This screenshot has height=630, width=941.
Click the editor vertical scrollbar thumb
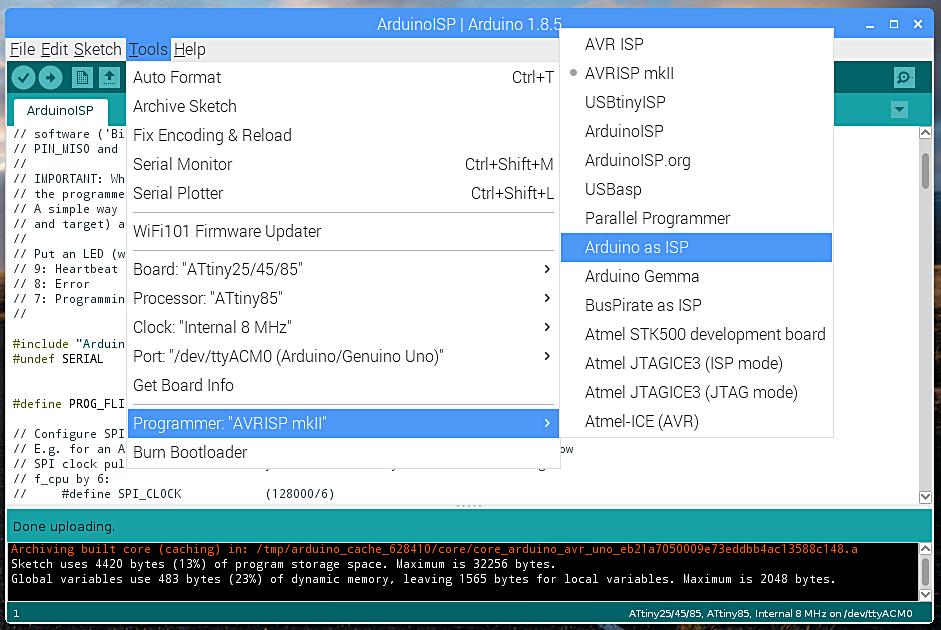tap(925, 171)
